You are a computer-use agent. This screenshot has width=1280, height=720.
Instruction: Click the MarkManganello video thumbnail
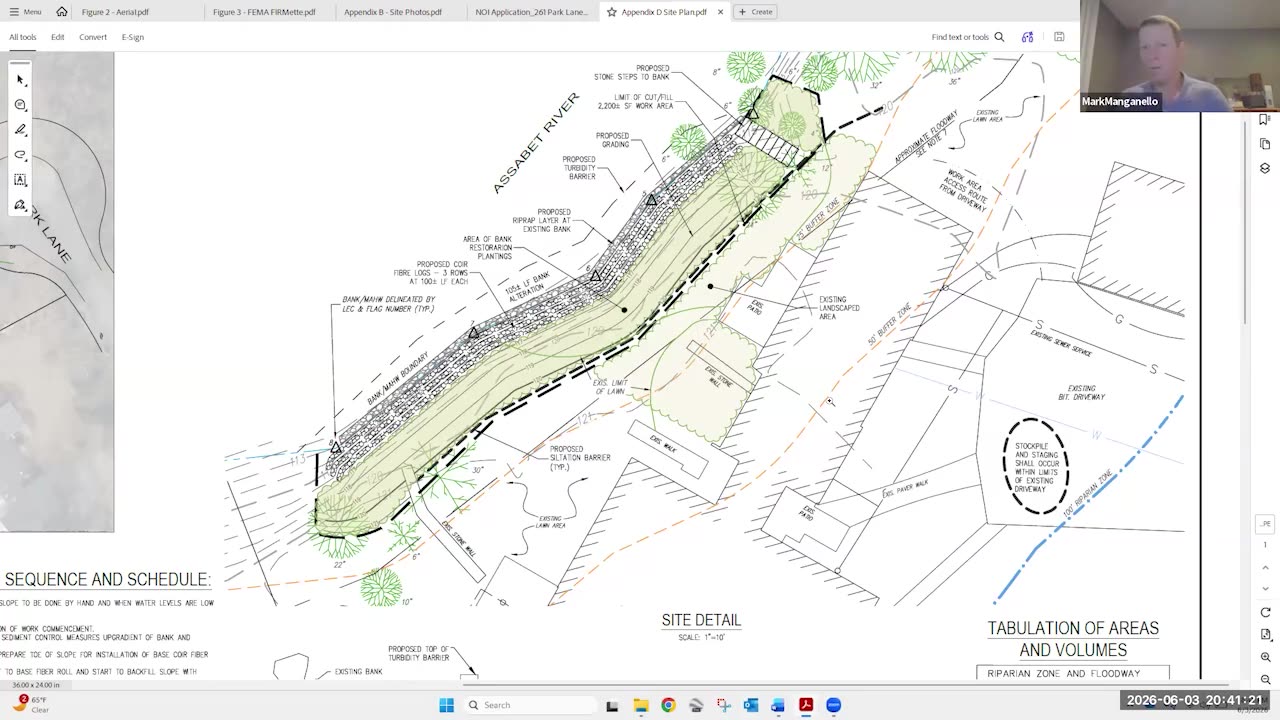coord(1180,55)
